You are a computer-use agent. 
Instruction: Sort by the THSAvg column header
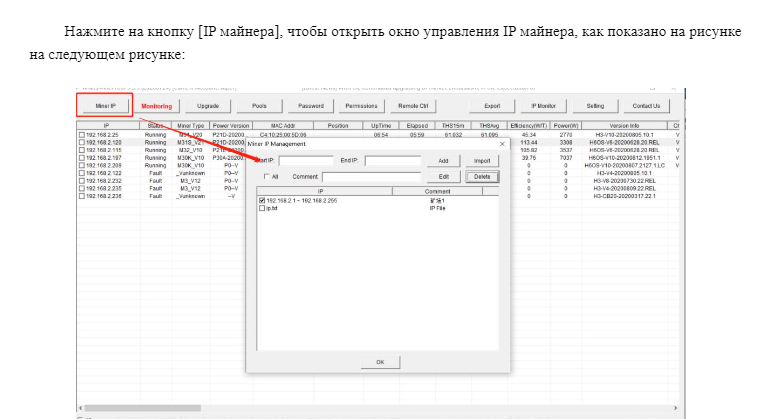[x=489, y=126]
